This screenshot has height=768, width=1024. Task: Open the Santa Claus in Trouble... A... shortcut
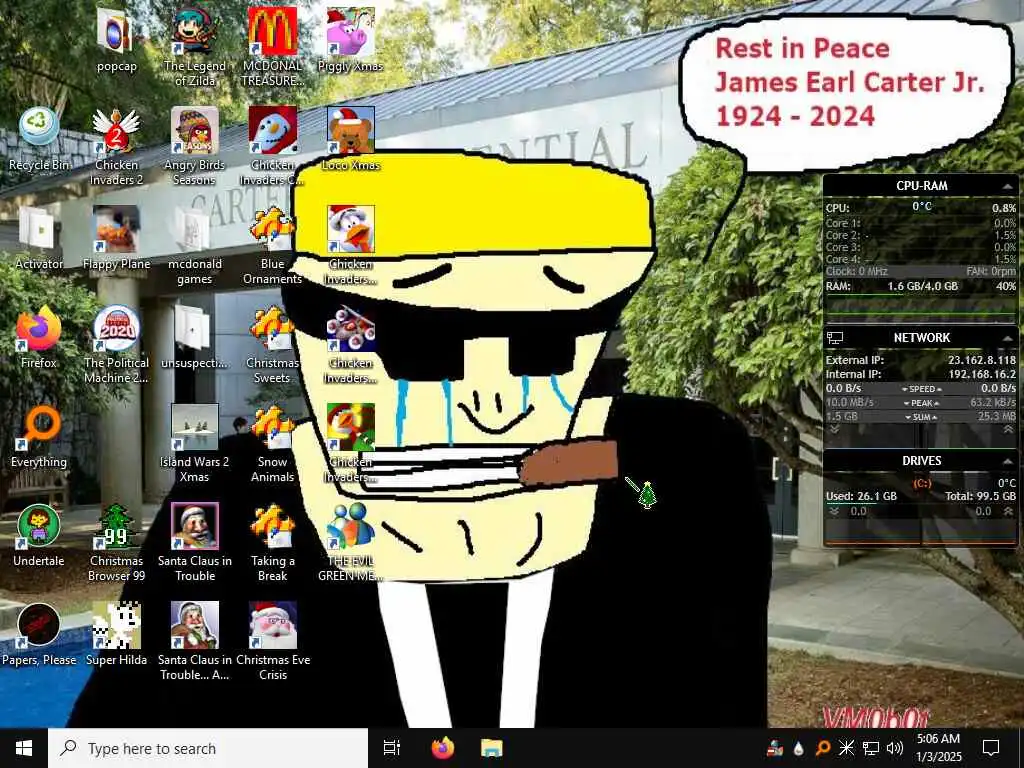pyautogui.click(x=195, y=641)
